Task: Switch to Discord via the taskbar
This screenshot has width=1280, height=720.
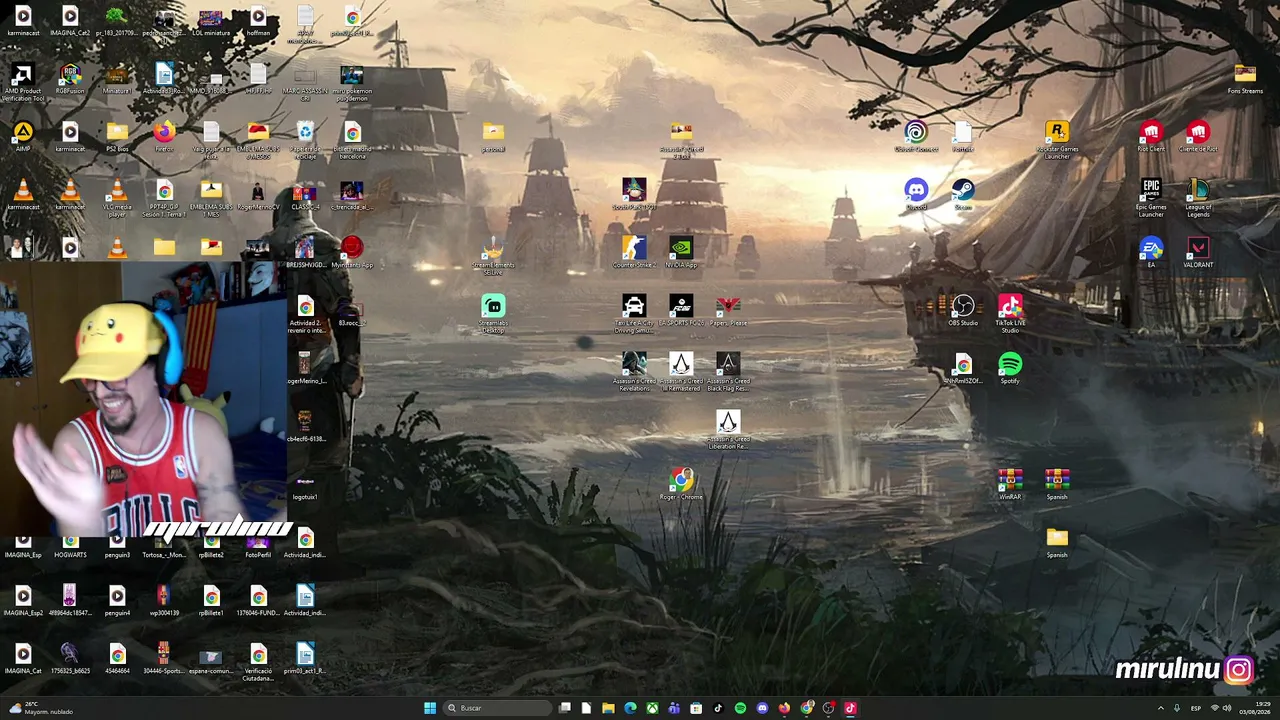Action: click(x=762, y=708)
